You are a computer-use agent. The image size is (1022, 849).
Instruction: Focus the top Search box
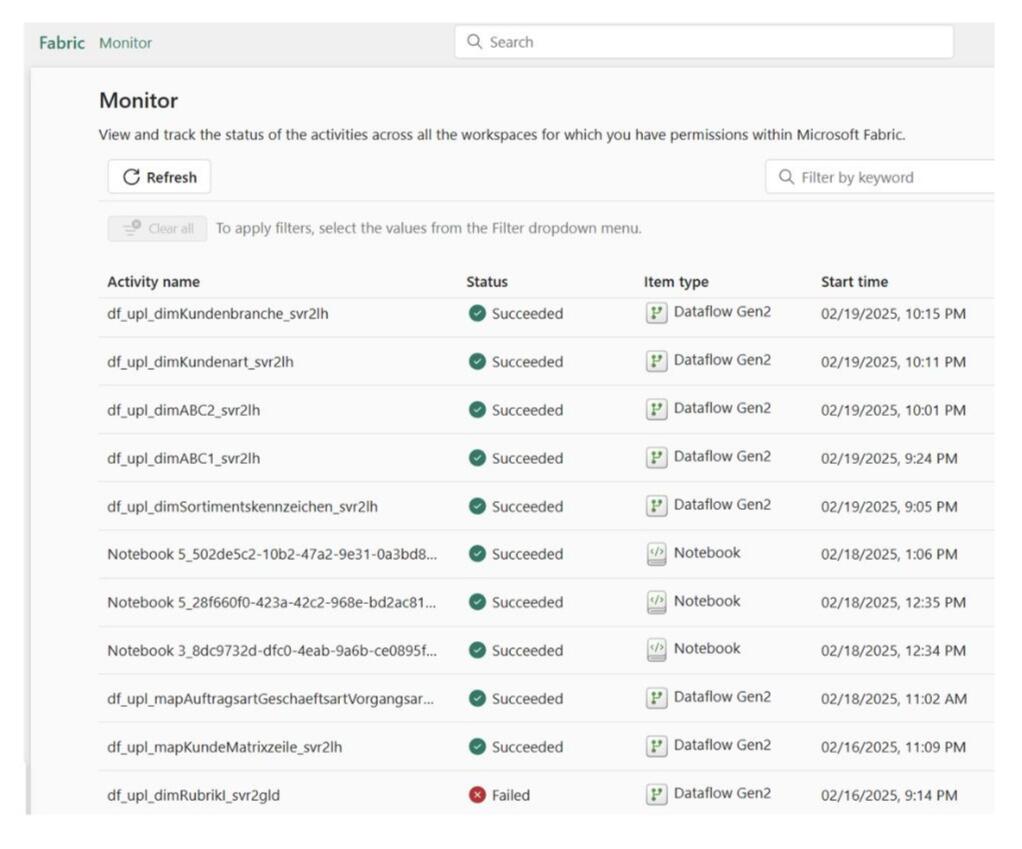coord(704,42)
